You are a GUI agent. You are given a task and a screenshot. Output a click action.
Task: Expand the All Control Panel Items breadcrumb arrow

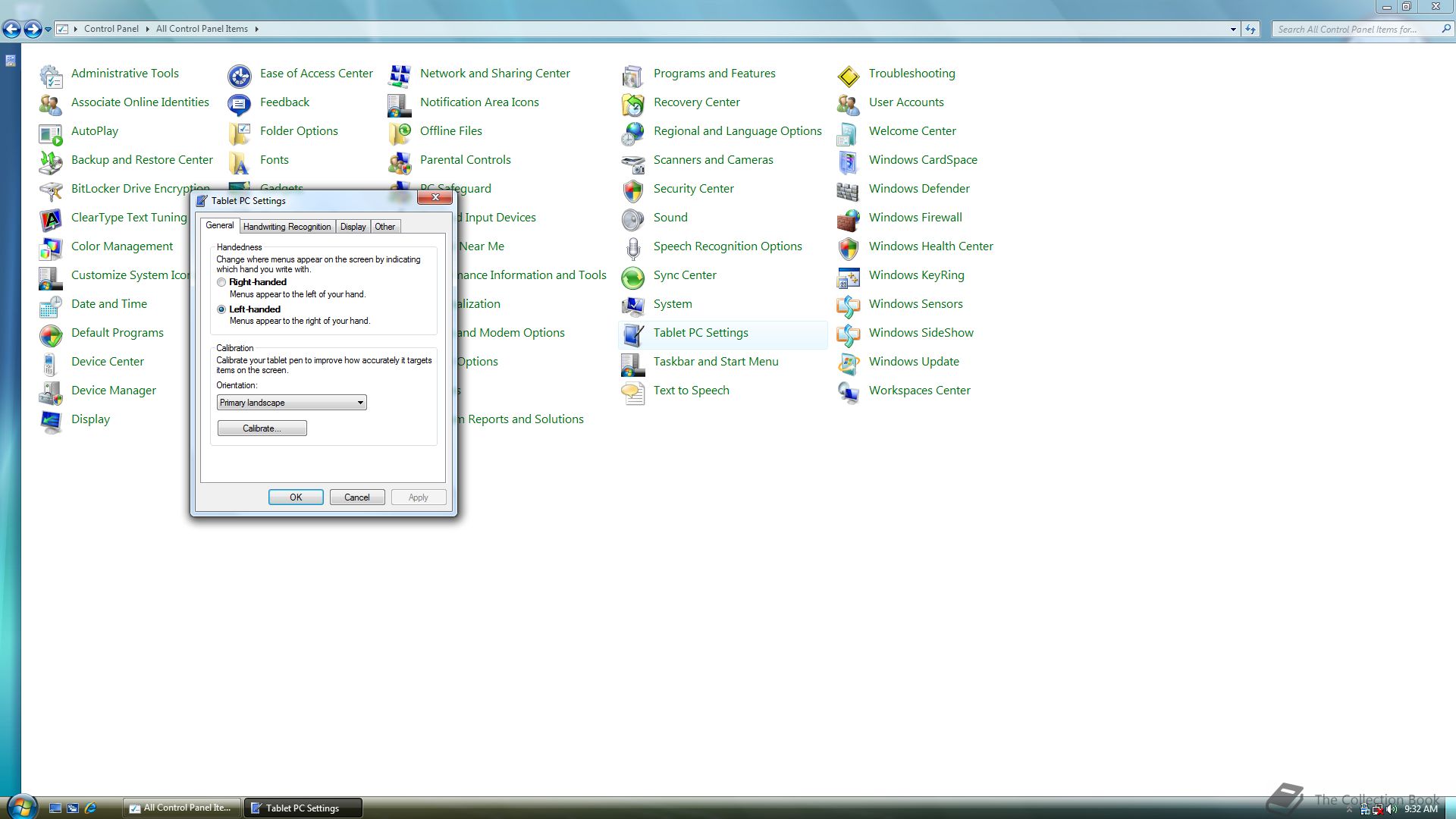point(256,29)
